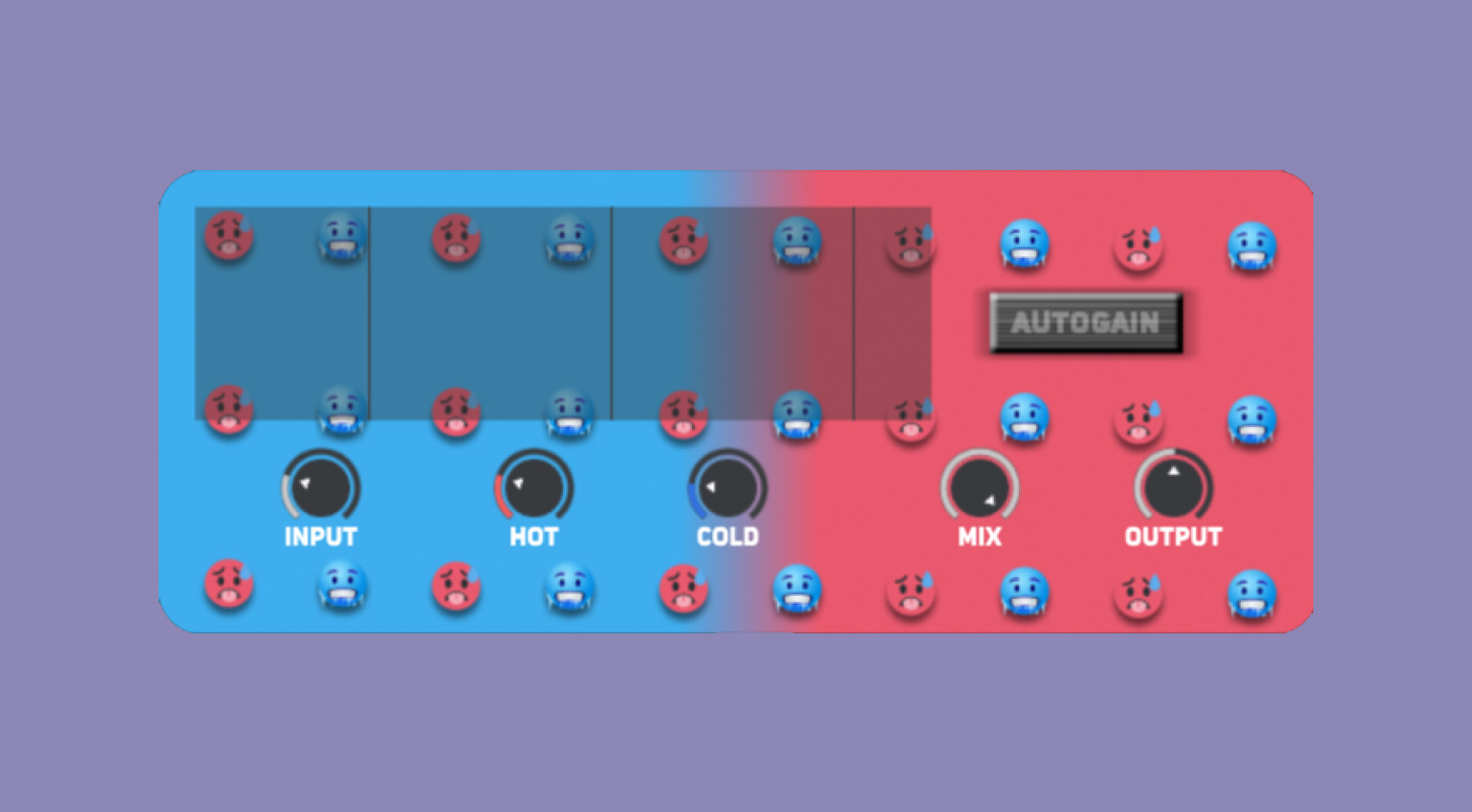Click the dark waveform display panel
This screenshot has width=1472, height=812.
[x=563, y=313]
